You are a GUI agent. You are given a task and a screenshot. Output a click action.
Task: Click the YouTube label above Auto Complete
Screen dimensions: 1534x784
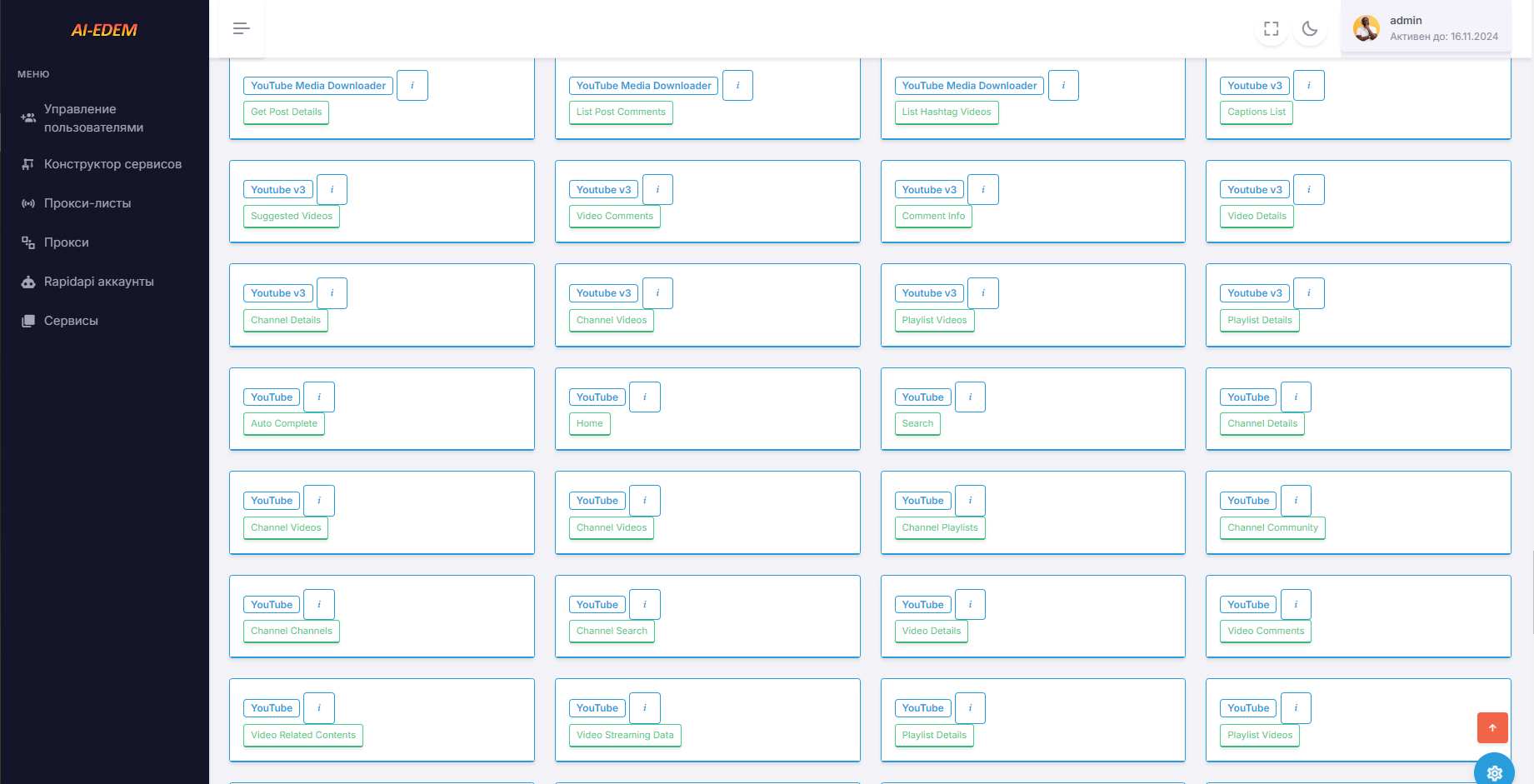coord(272,397)
